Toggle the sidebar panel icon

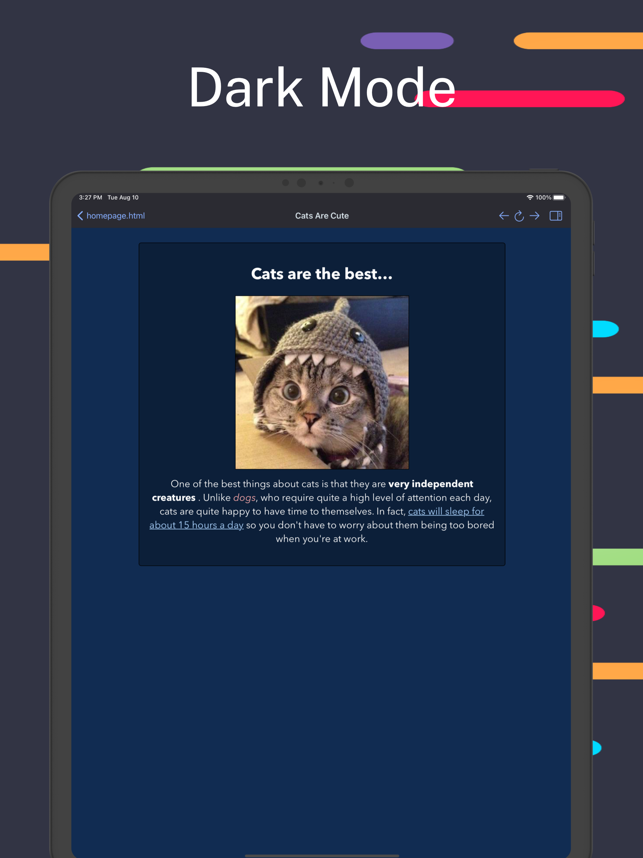[x=555, y=216]
